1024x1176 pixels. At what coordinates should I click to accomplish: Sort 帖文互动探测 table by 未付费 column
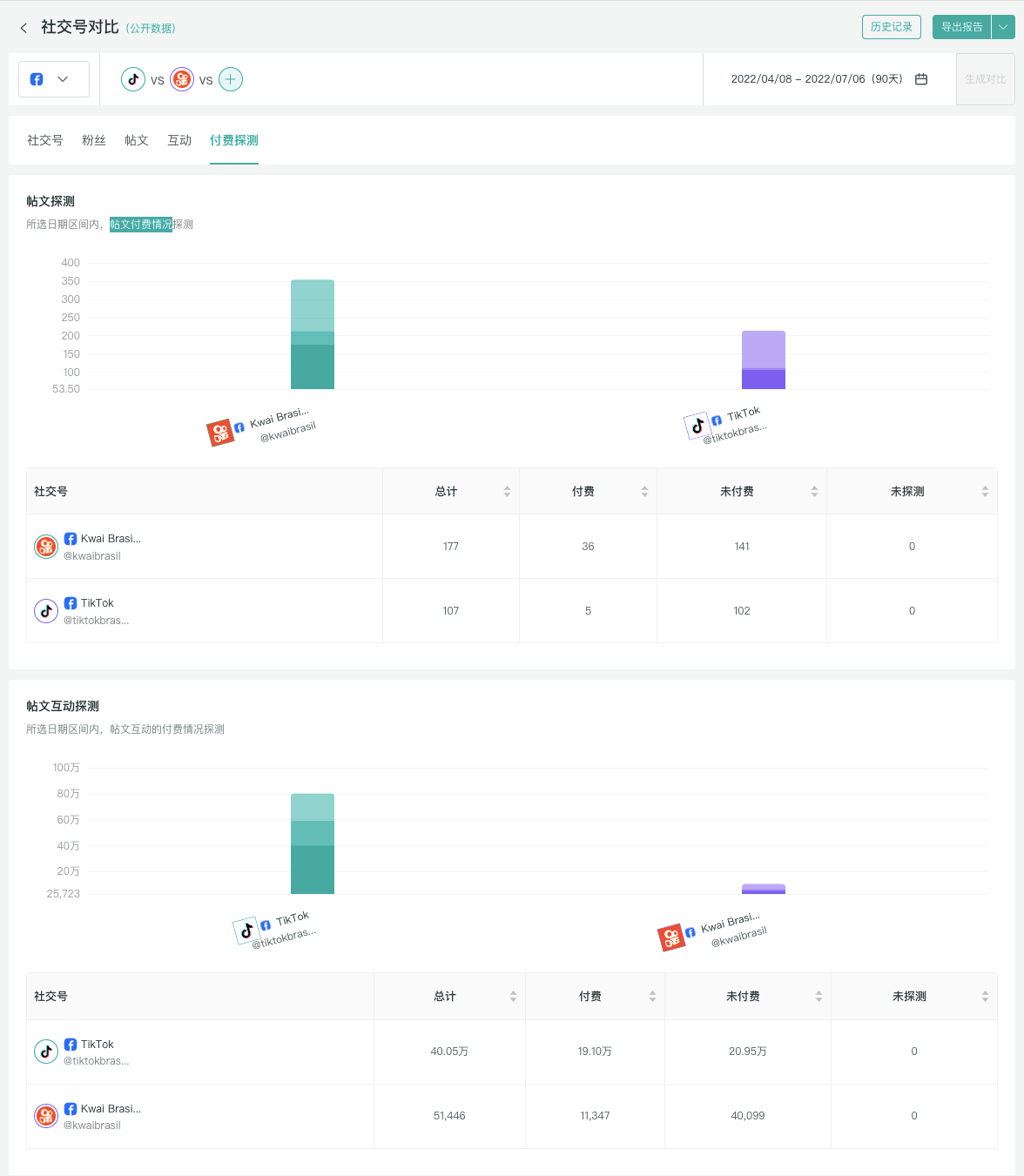819,997
